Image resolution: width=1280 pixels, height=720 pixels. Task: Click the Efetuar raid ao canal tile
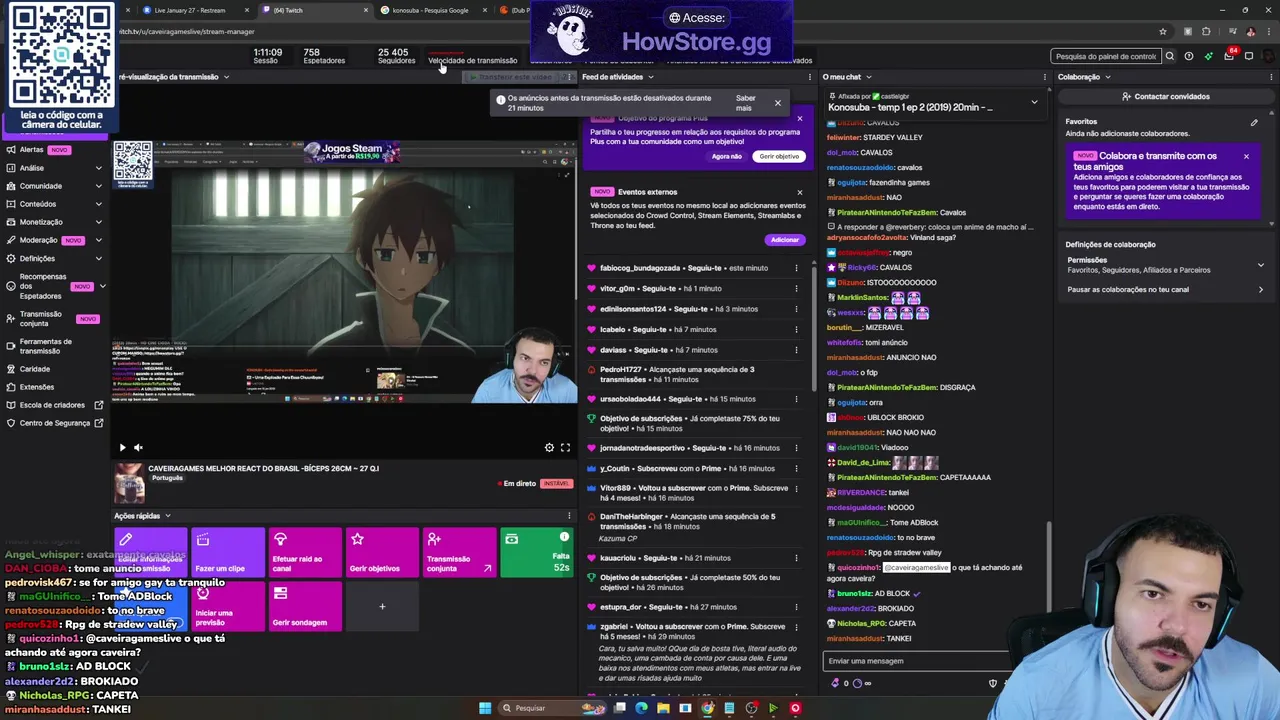305,552
